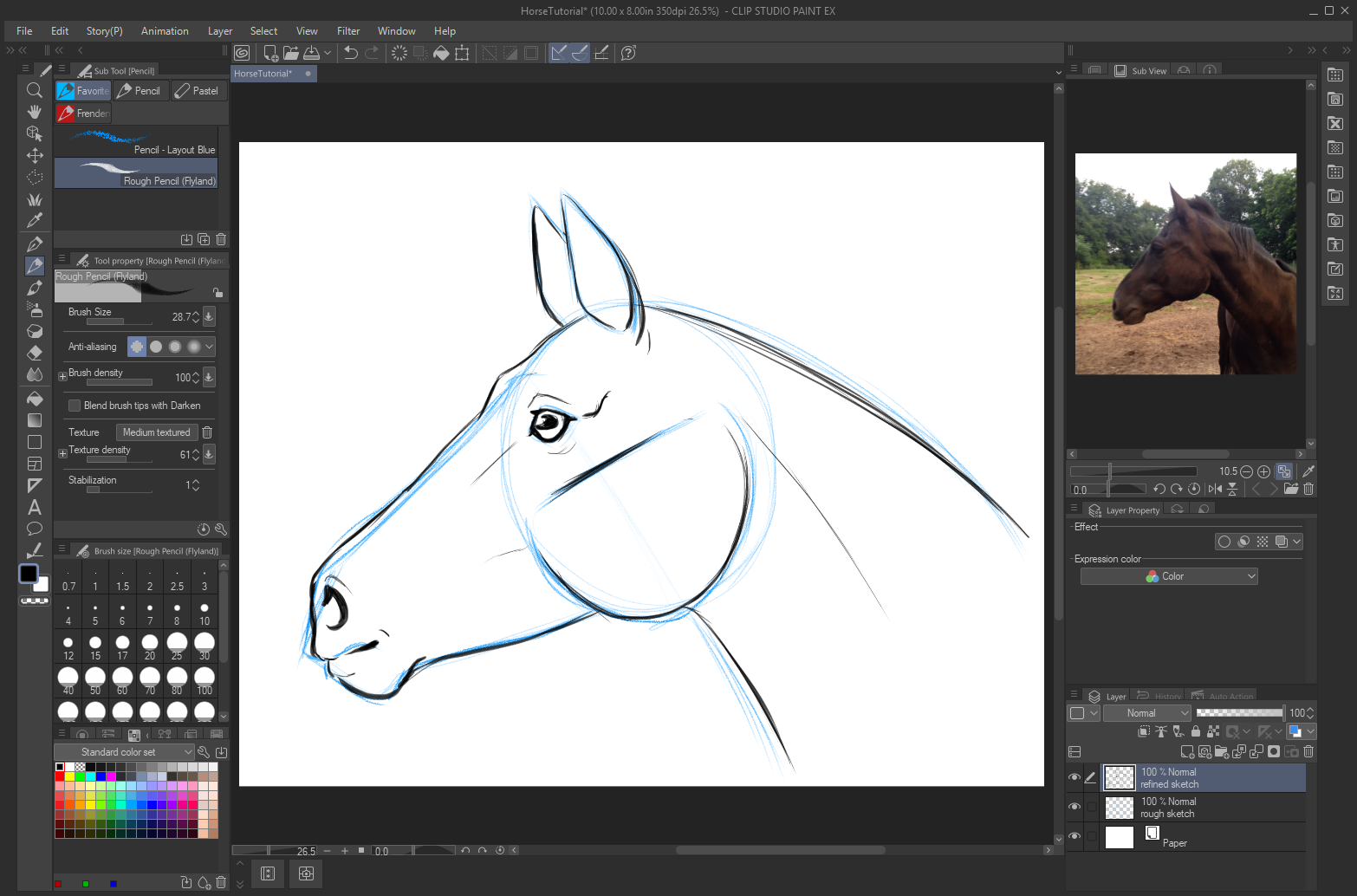The image size is (1357, 896).
Task: Toggle visibility of rough sketch layer
Action: pos(1075,807)
